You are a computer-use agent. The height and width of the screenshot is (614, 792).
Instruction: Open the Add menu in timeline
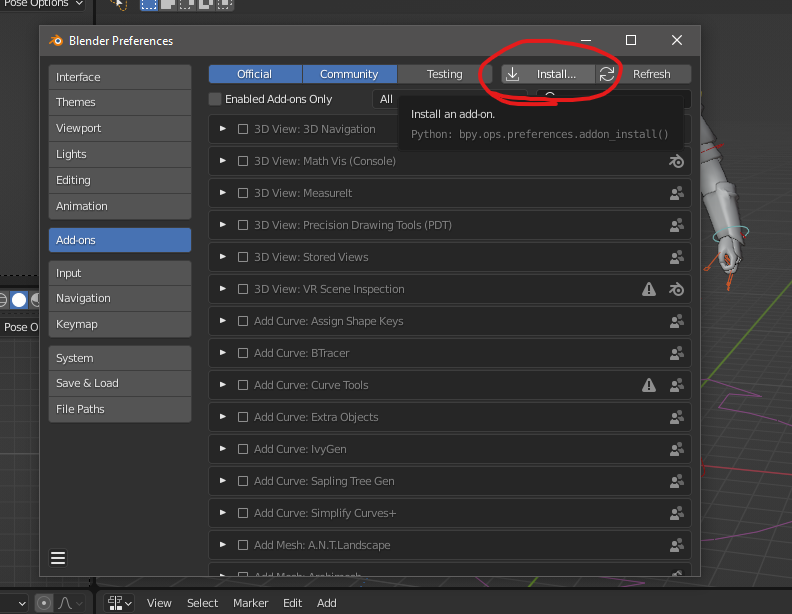click(327, 603)
